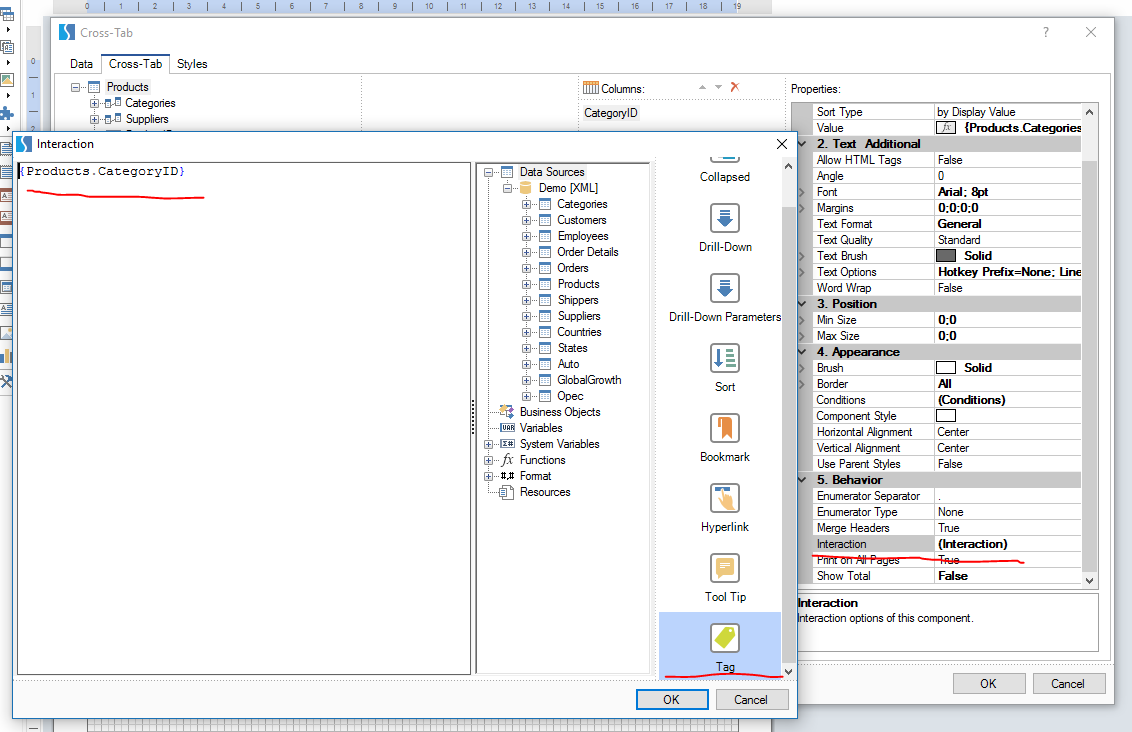
Task: Click the Show Total False value
Action: click(1008, 576)
